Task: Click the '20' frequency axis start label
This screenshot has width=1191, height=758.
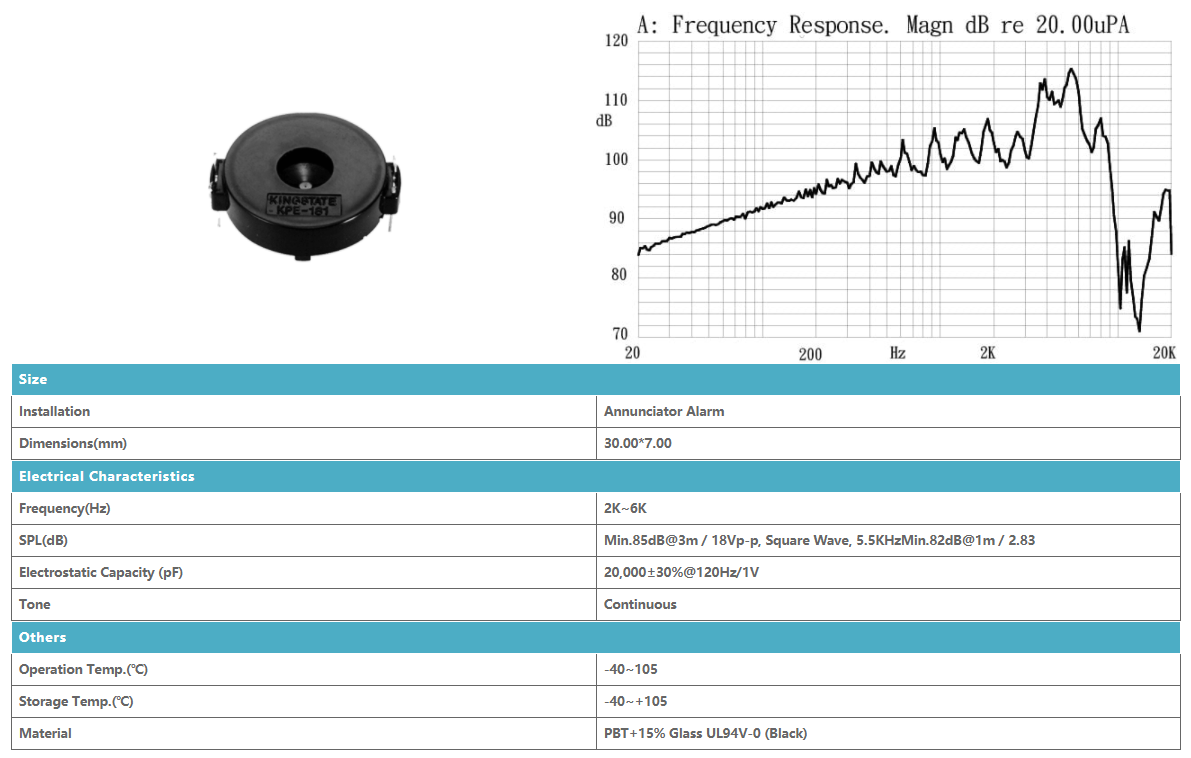Action: [632, 353]
